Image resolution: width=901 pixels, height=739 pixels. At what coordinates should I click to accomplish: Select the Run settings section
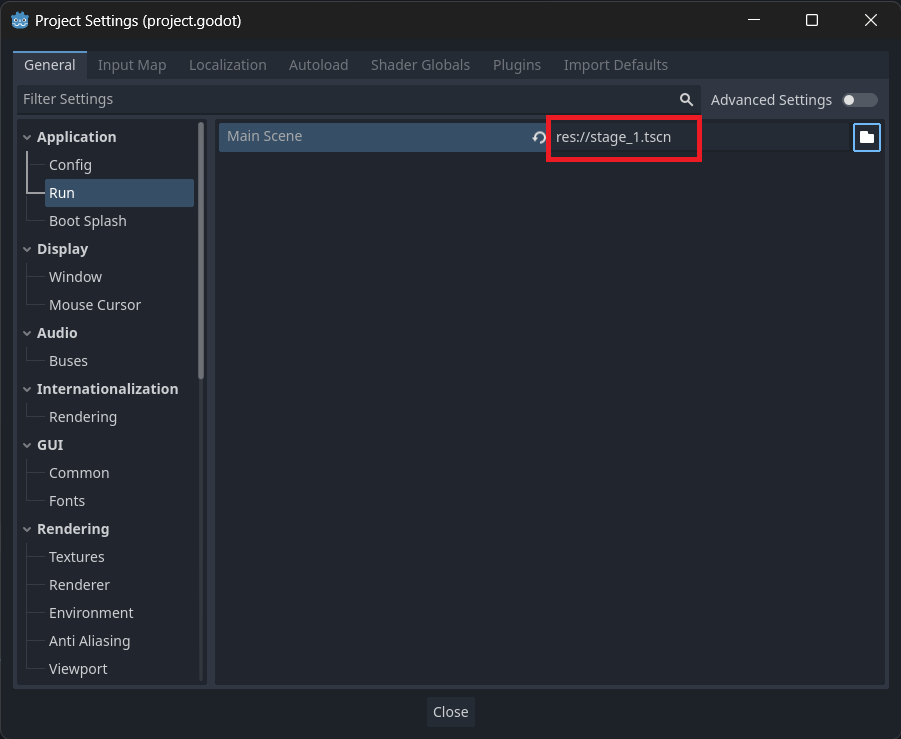[120, 193]
